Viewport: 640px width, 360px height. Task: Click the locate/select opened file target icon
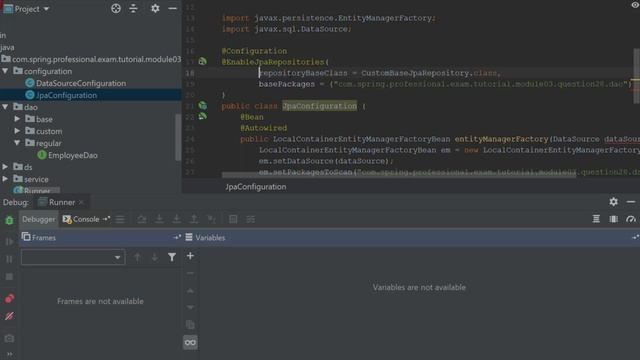116,9
